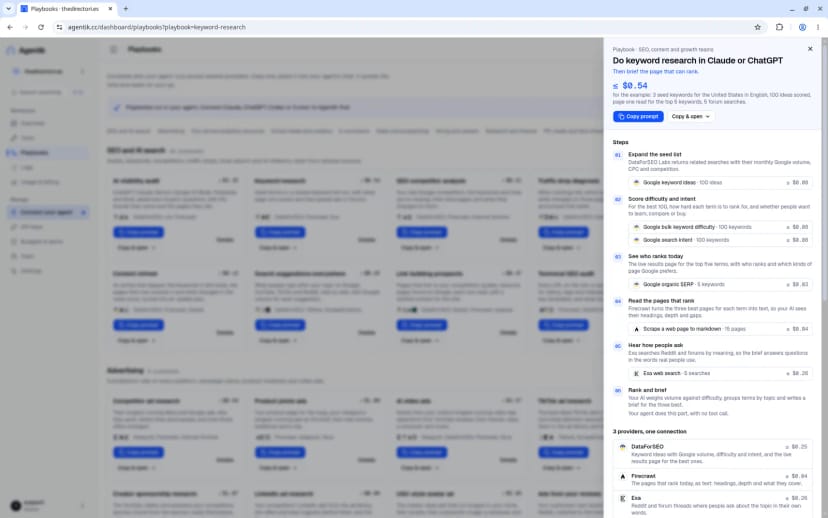828x518 pixels.
Task: Click the address bar URL field
Action: [407, 27]
